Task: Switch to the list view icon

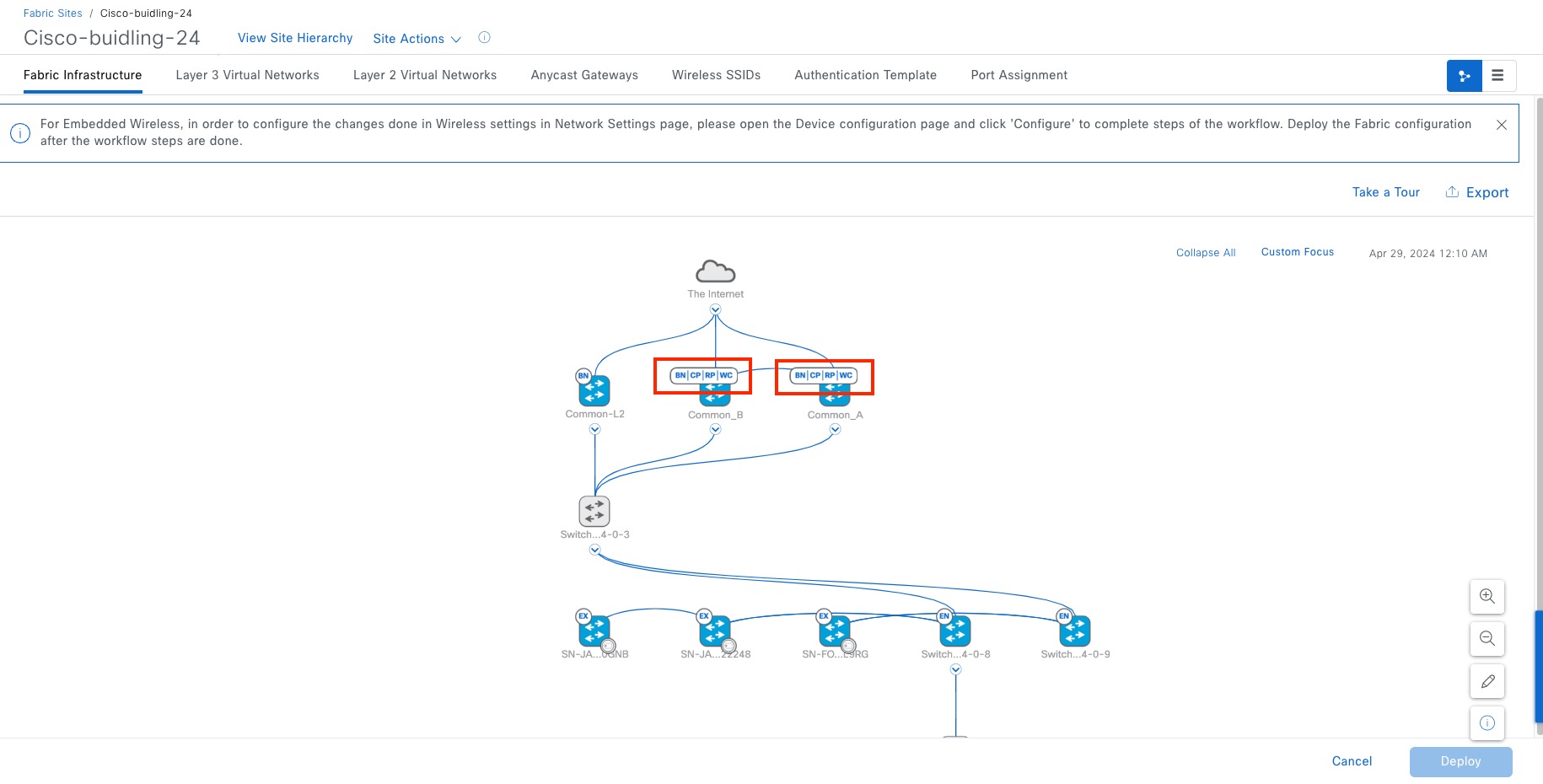Action: tap(1498, 75)
